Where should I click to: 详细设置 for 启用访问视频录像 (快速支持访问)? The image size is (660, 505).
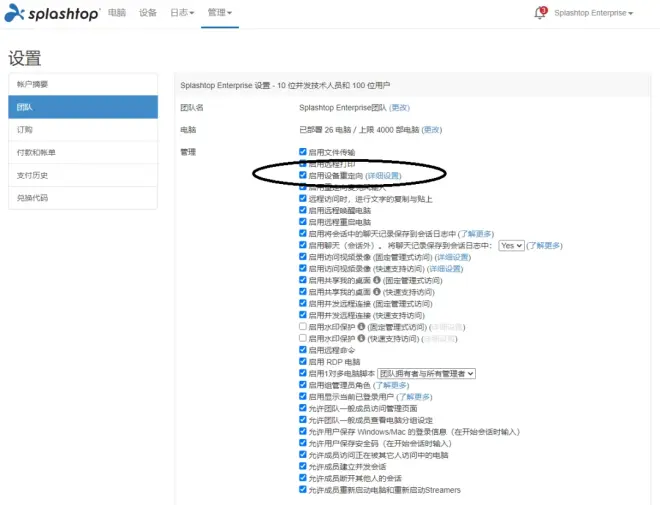[445, 268]
